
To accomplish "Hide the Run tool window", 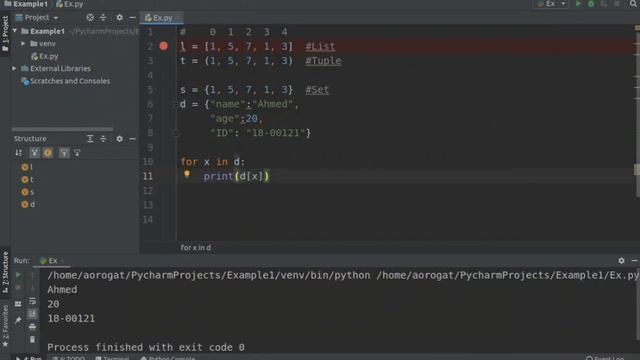I will click(x=634, y=260).
